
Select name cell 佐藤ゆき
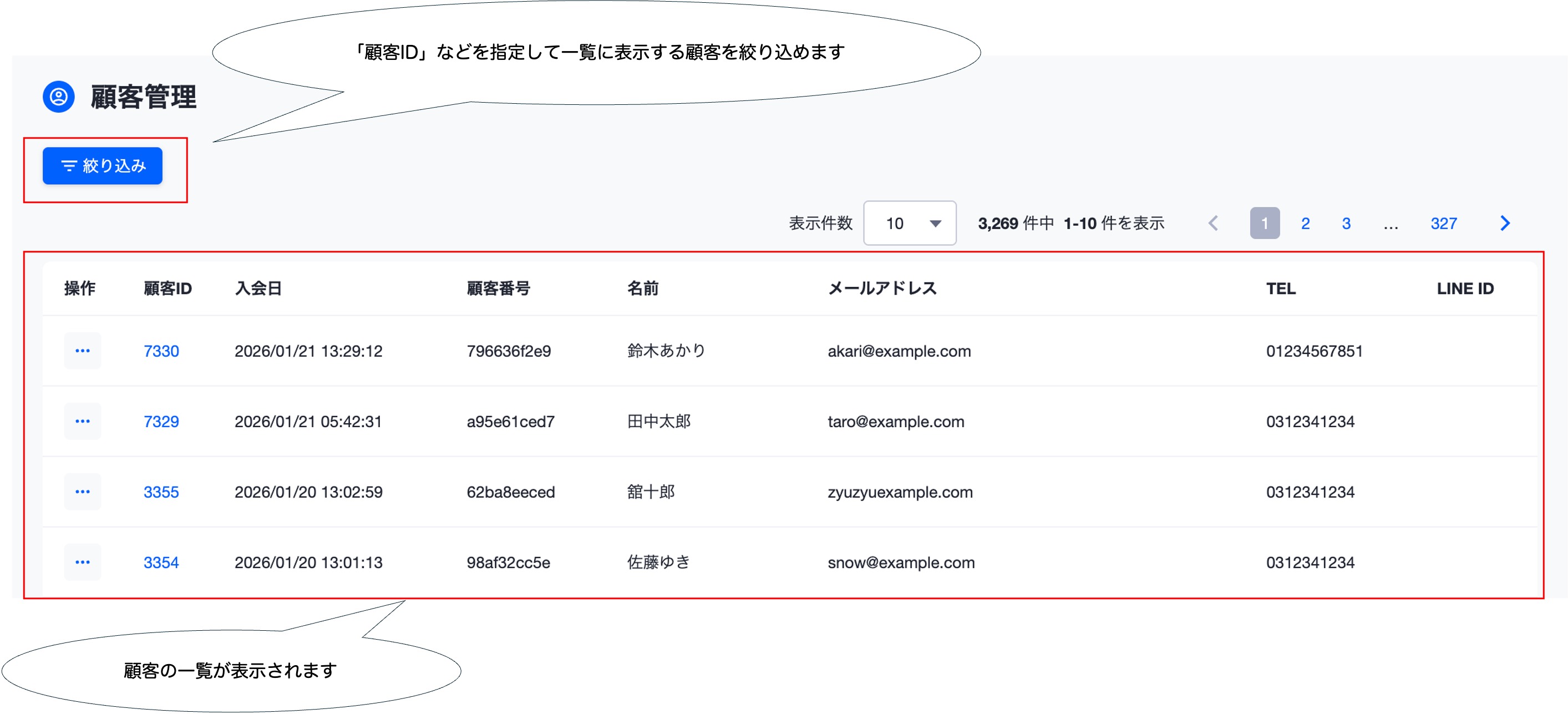[x=659, y=563]
